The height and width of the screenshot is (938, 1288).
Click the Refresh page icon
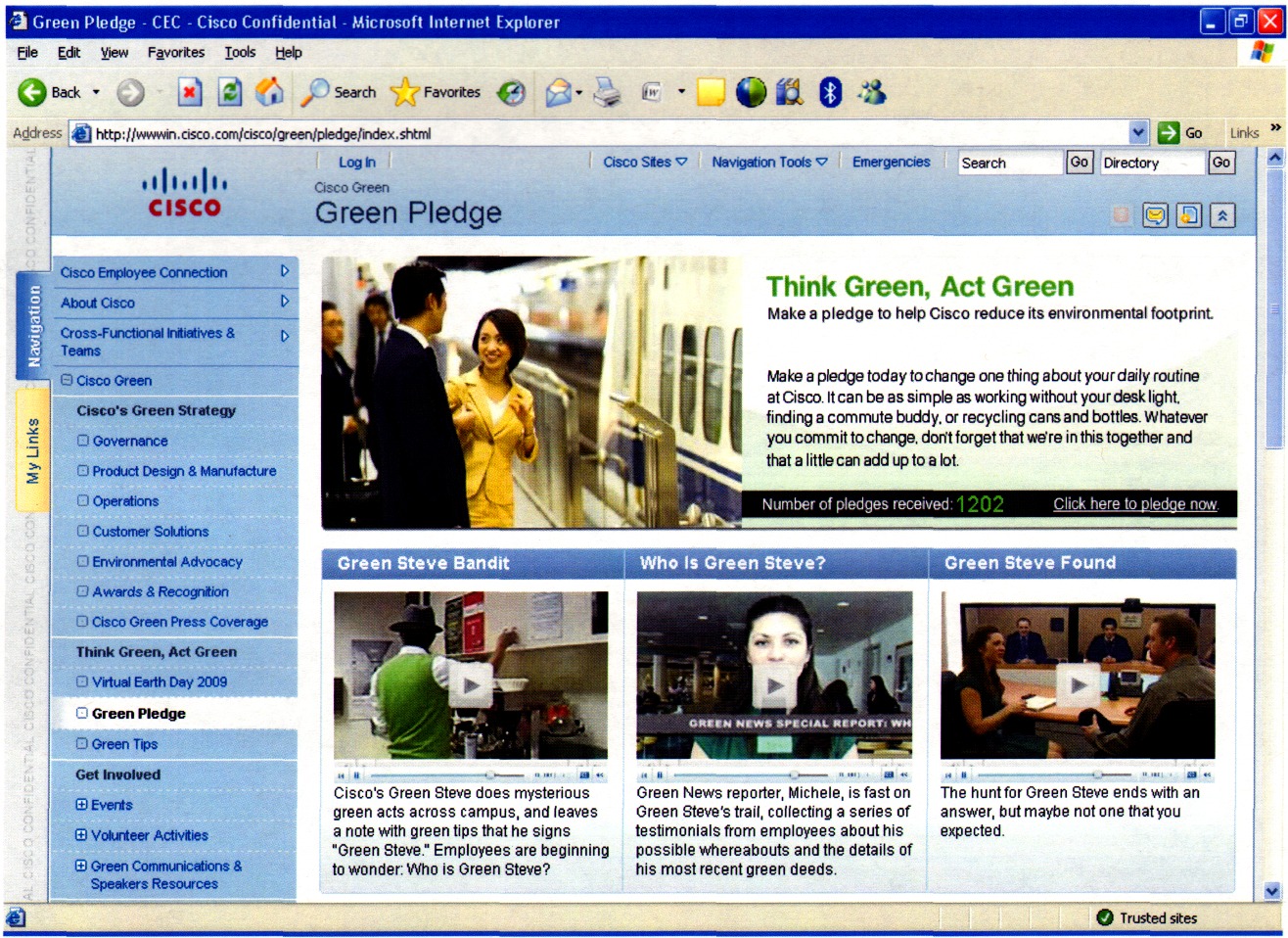tap(230, 92)
